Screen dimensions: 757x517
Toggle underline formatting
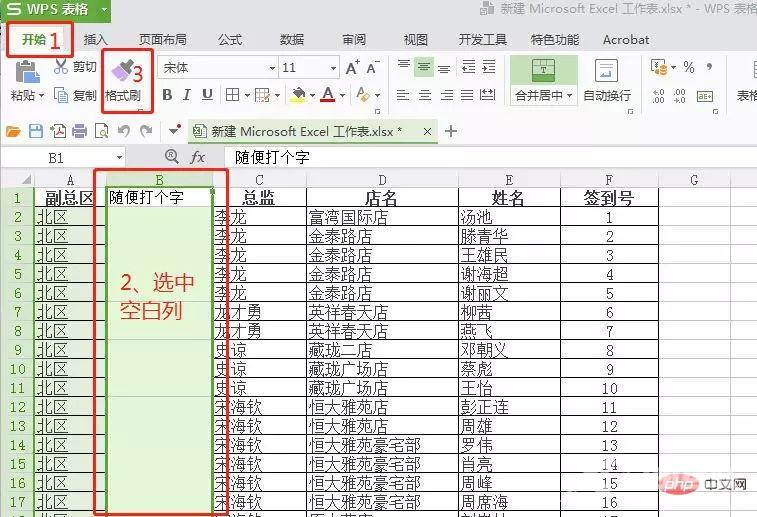click(x=207, y=95)
